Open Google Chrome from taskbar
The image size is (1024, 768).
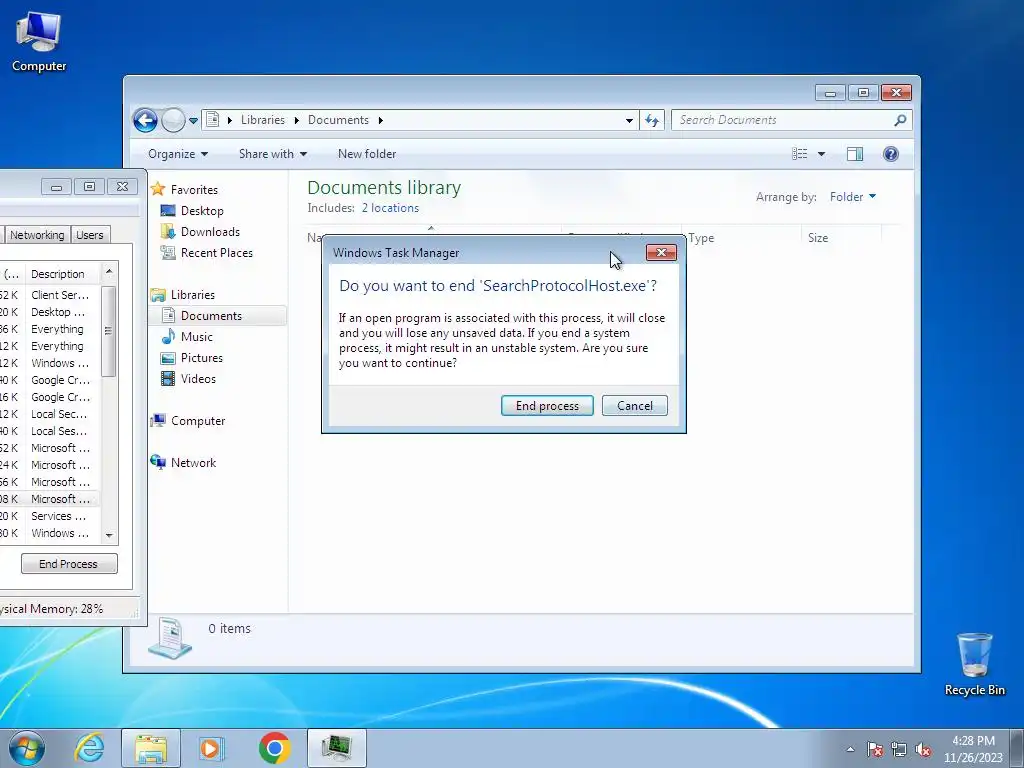pyautogui.click(x=274, y=748)
